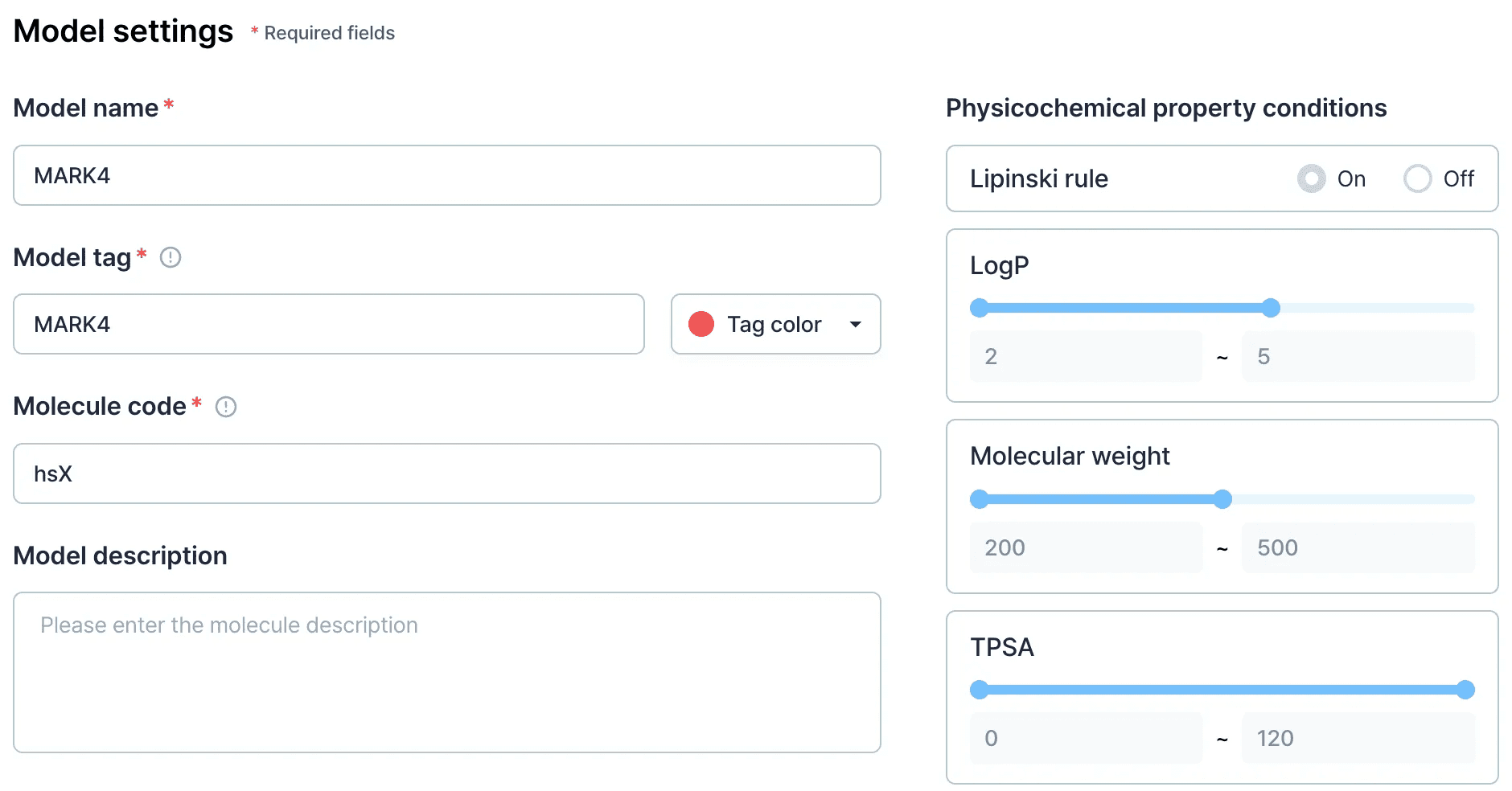This screenshot has height=791, width=1512.
Task: Click the LogP slider minimum handle
Action: (x=980, y=308)
